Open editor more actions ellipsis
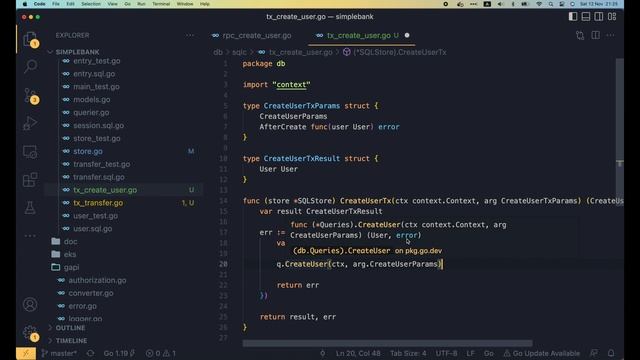The height and width of the screenshot is (360, 640). pos(610,36)
